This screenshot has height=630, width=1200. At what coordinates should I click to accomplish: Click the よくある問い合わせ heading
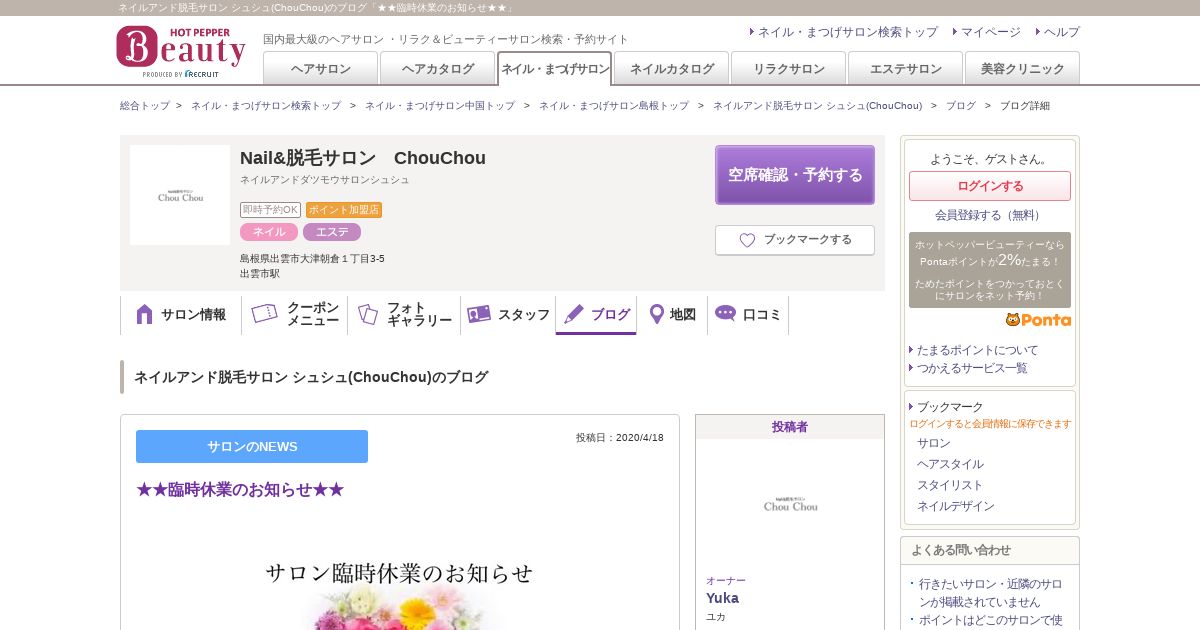(x=961, y=550)
